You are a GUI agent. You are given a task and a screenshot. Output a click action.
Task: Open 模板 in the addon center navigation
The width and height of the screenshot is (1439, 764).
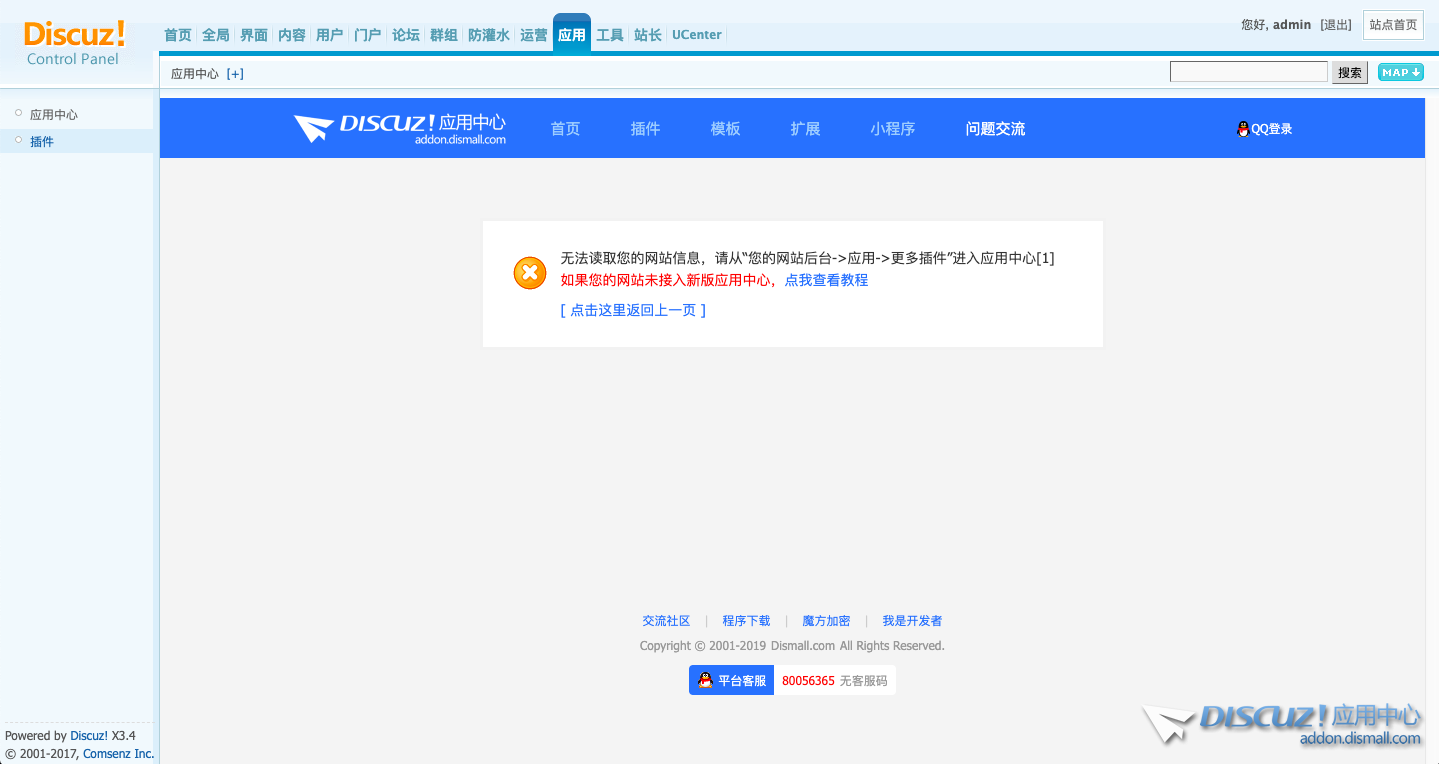[725, 129]
